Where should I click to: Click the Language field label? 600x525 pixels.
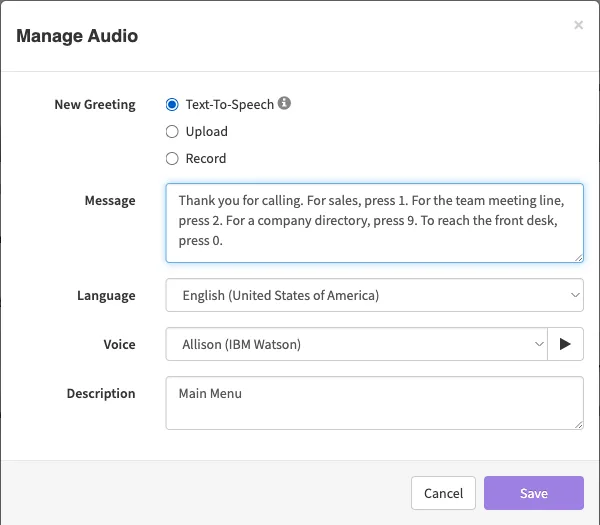click(x=106, y=295)
